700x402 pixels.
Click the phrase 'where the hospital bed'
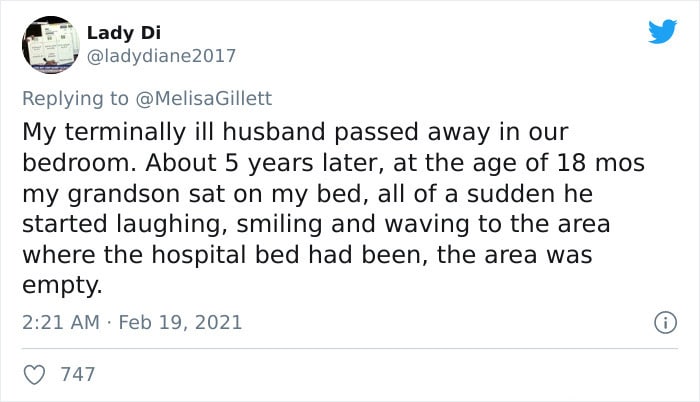pos(161,255)
